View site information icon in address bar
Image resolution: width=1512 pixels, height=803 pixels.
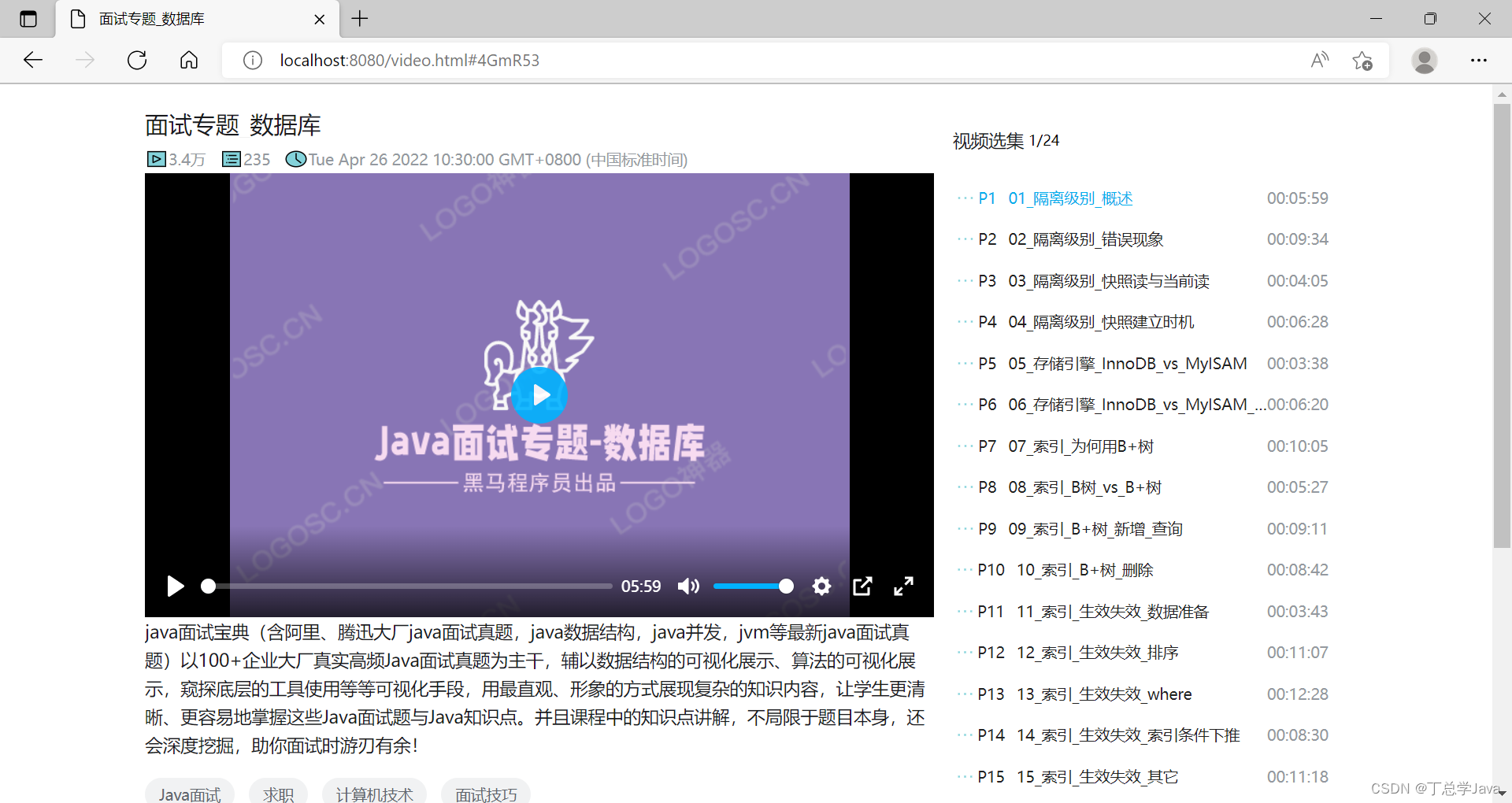coord(252,61)
